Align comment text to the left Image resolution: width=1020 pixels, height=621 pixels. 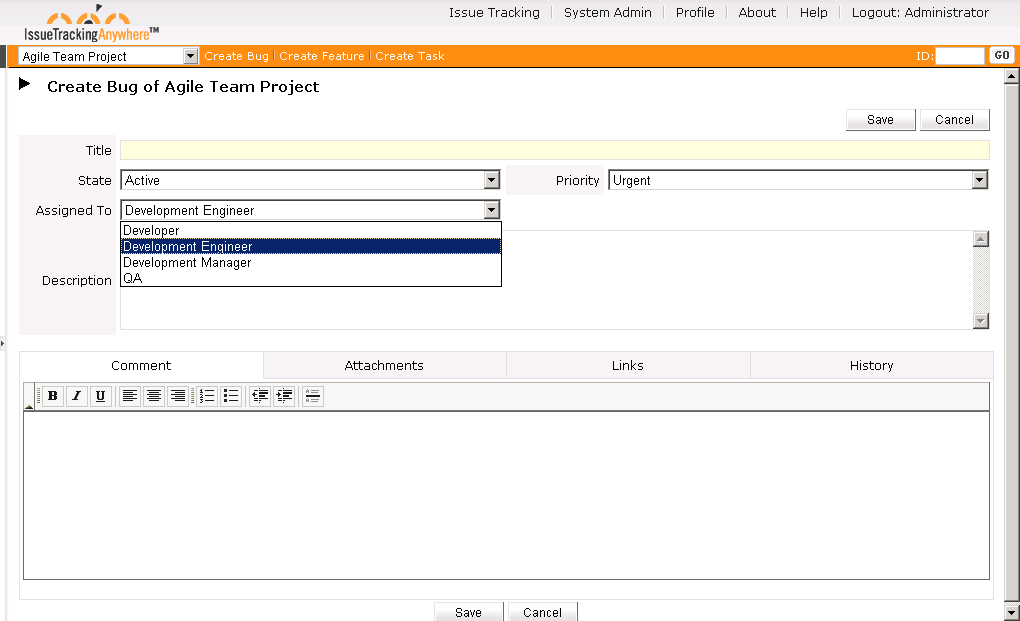pos(129,396)
